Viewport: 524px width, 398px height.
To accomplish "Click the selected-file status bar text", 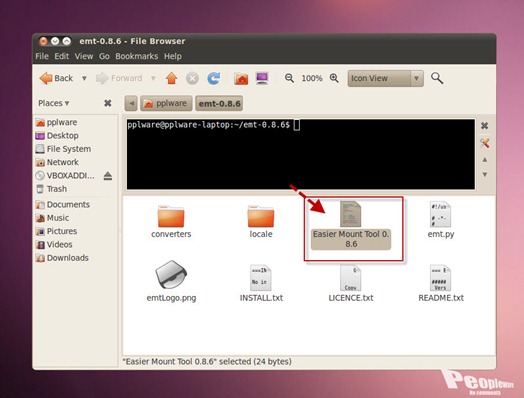I will click(x=207, y=362).
